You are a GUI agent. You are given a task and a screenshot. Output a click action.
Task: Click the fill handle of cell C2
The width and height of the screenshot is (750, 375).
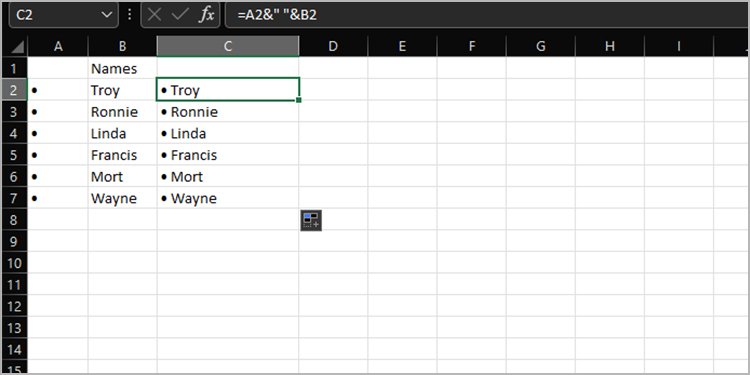[x=299, y=100]
